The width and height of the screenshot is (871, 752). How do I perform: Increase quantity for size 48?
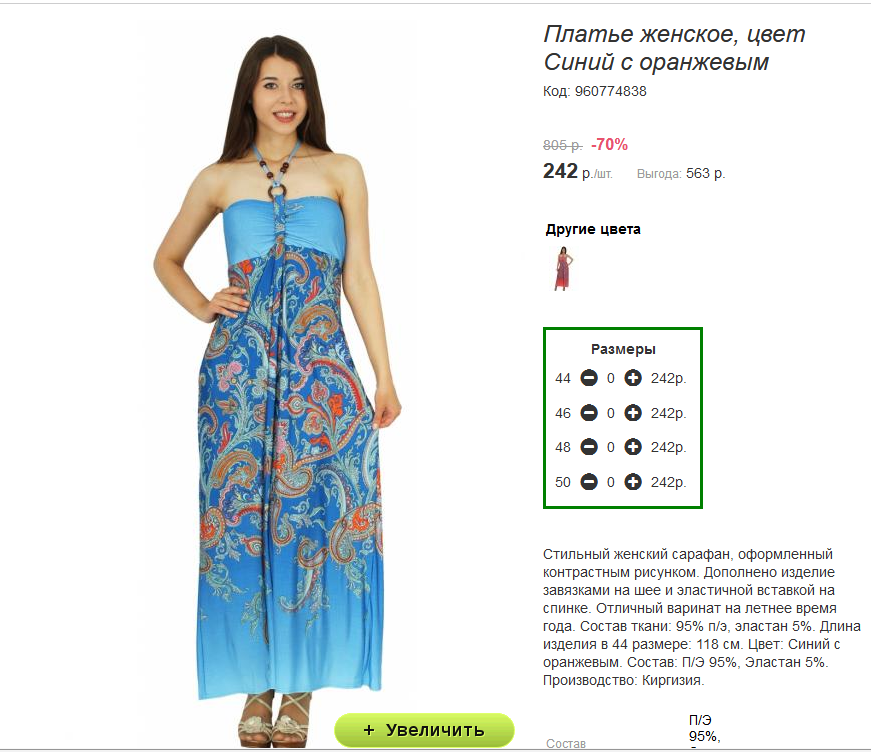(633, 447)
